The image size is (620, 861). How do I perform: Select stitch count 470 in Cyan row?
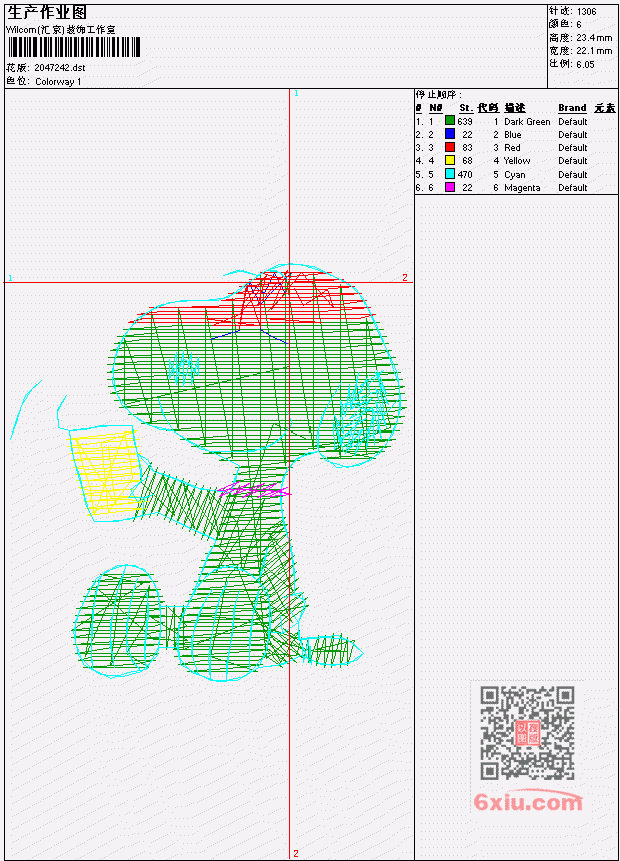(465, 175)
